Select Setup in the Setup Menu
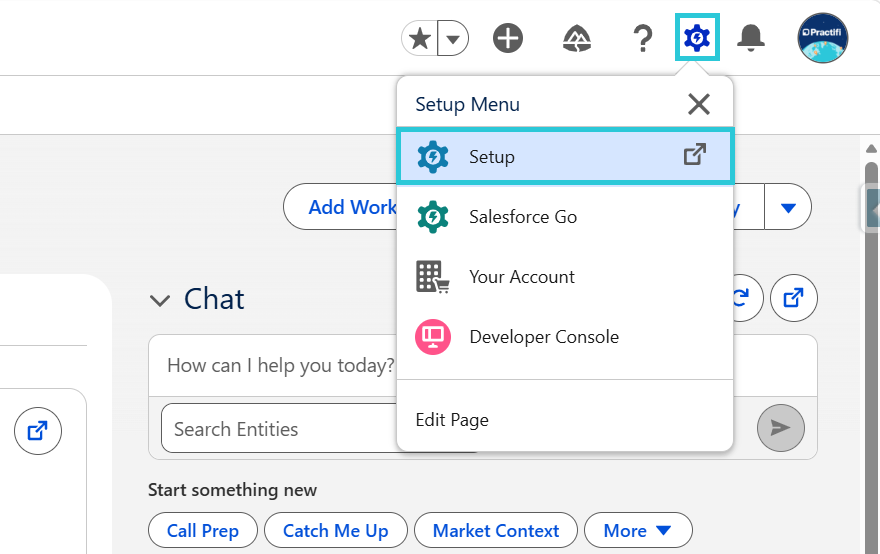This screenshot has width=880, height=554. pos(565,156)
